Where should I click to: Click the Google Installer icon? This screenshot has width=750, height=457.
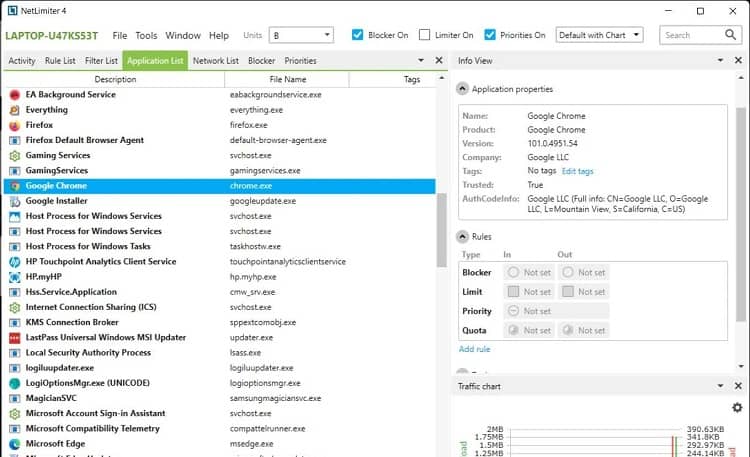[15, 201]
